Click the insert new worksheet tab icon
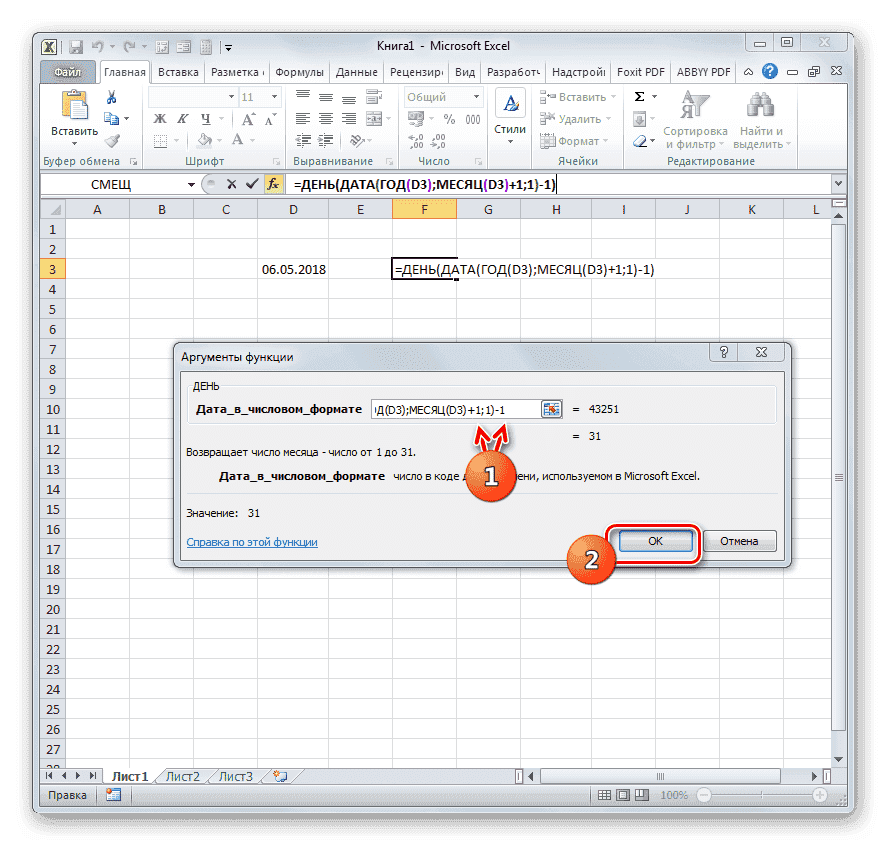 (x=280, y=776)
